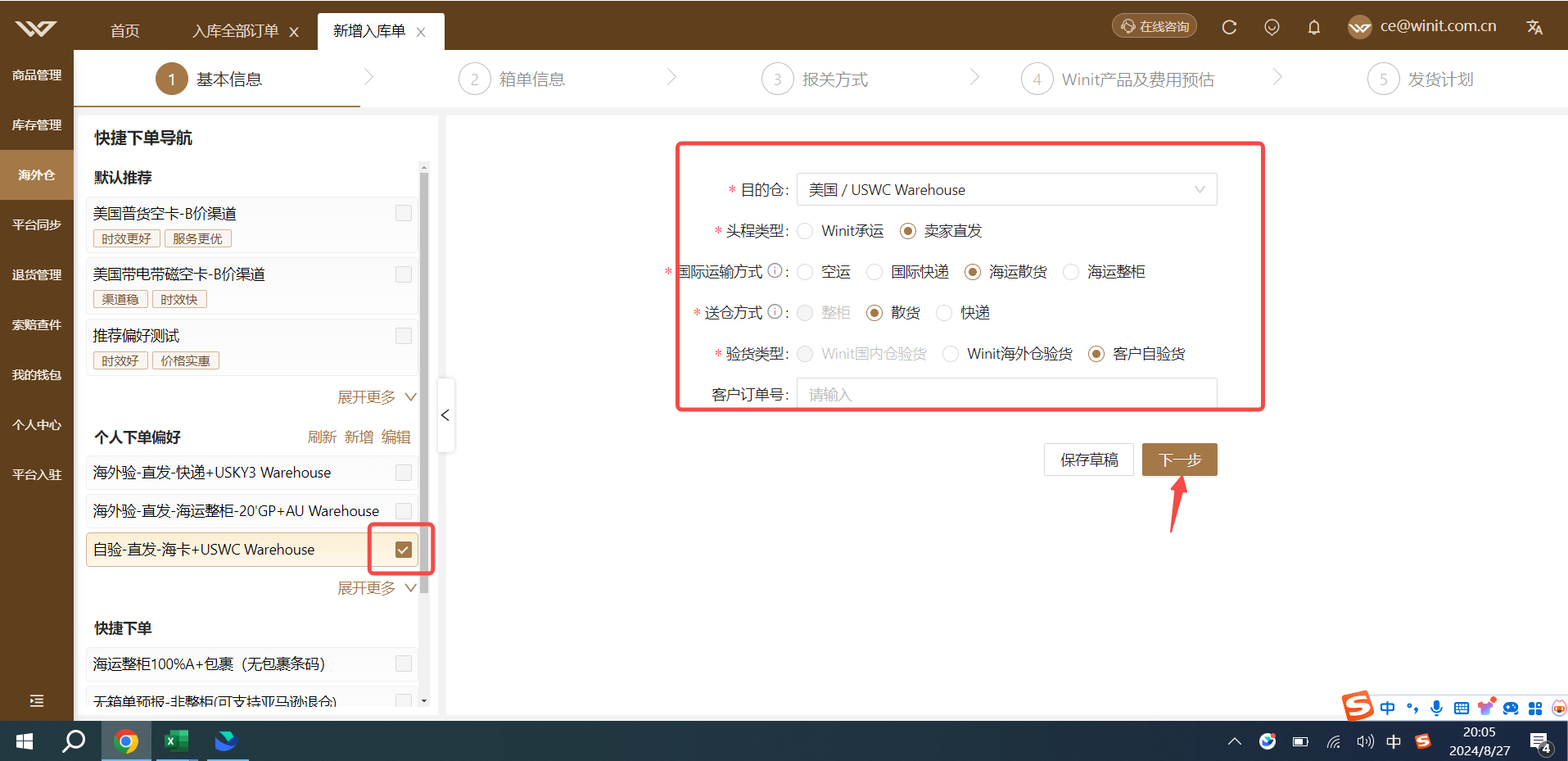Open the feedback smiley icon

[x=1272, y=27]
